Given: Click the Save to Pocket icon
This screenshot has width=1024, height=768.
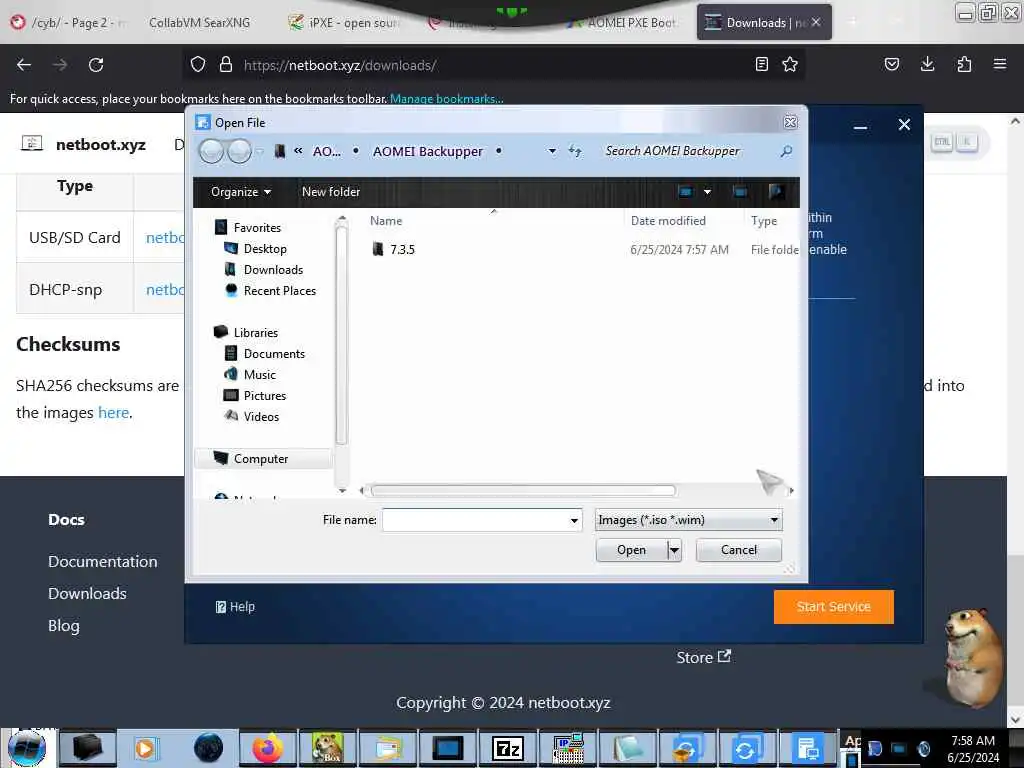Looking at the screenshot, I should [x=891, y=64].
